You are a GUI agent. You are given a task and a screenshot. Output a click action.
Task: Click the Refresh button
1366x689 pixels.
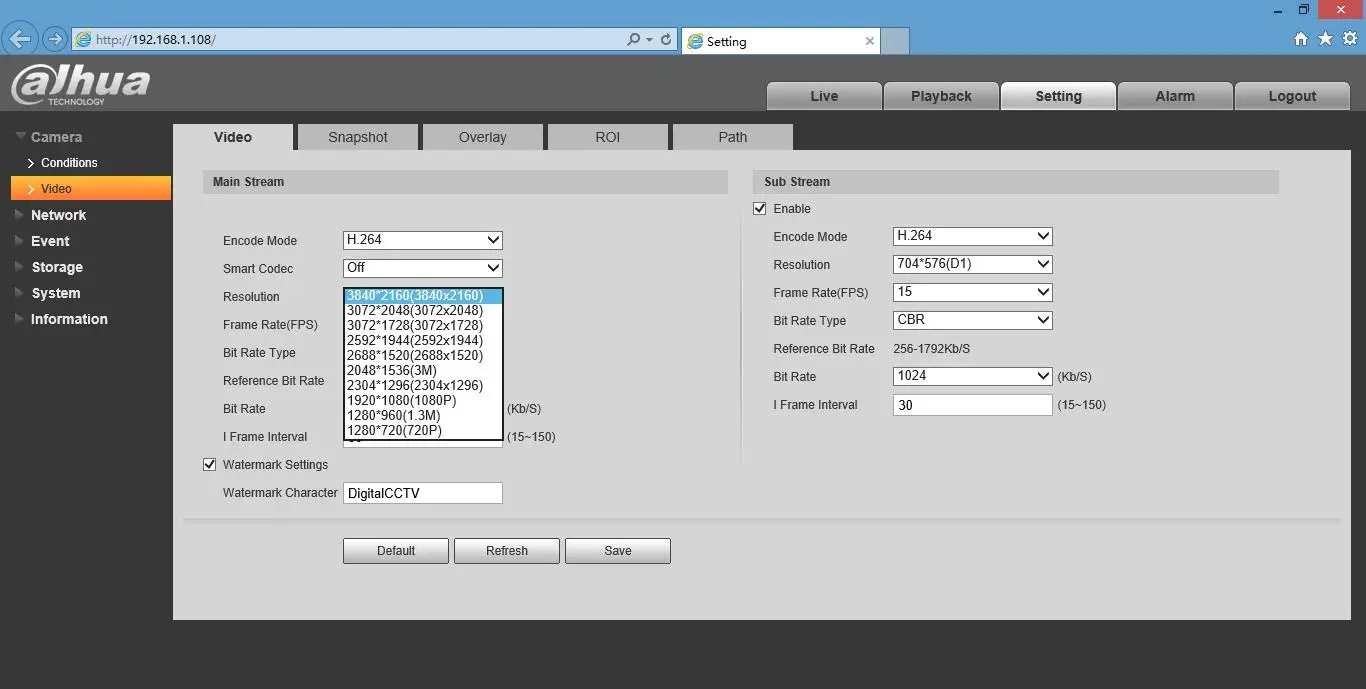(507, 551)
